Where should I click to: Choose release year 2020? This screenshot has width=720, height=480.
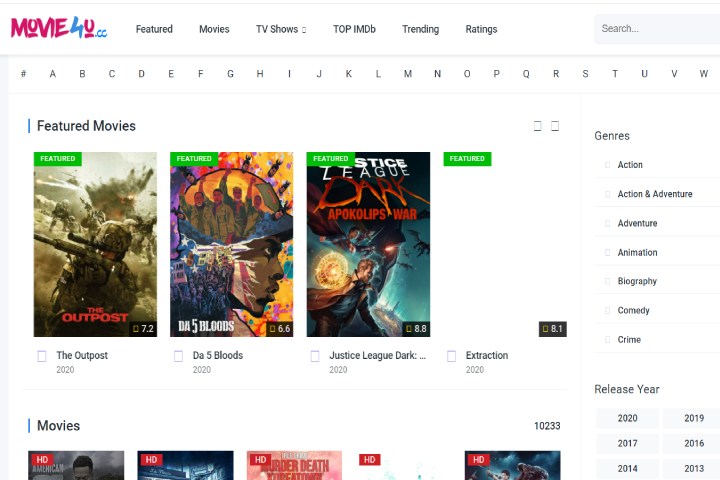point(627,418)
